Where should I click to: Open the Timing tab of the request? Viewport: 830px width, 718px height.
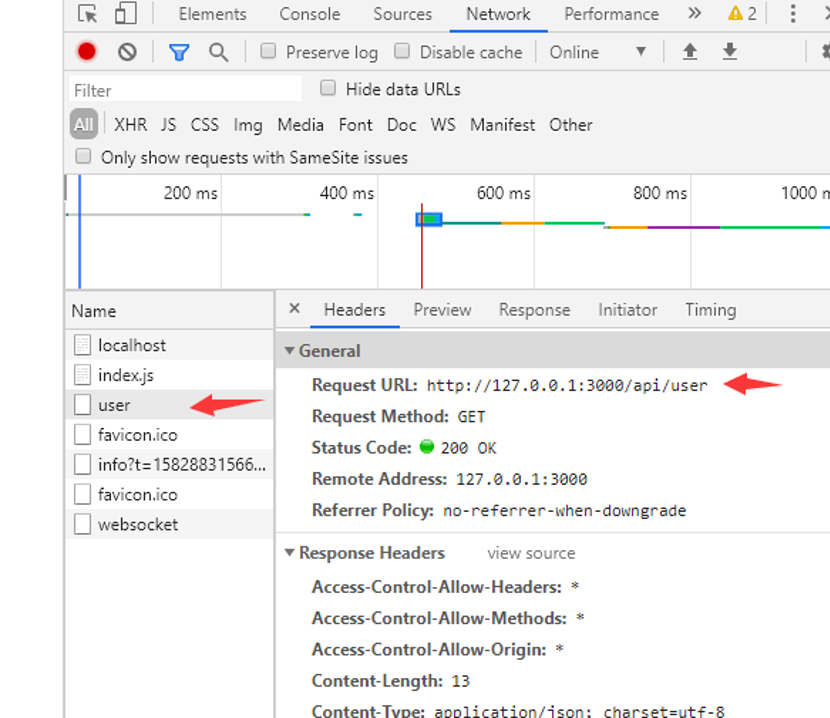pyautogui.click(x=710, y=310)
